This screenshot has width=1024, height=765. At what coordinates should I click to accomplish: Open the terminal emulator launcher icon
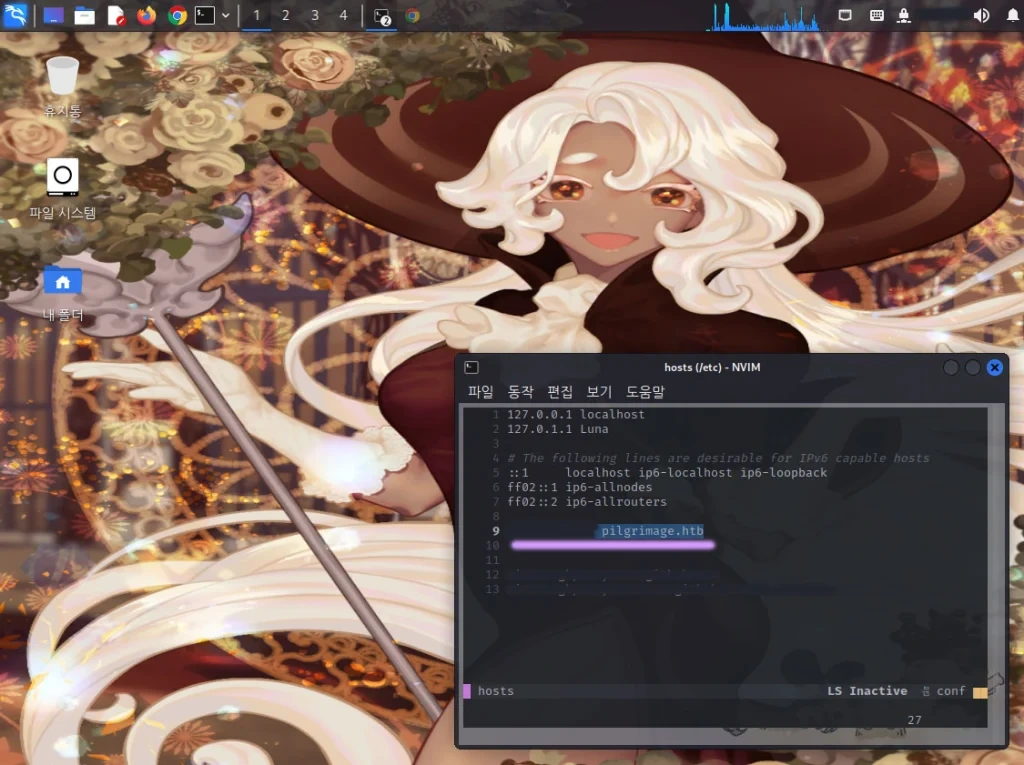[205, 15]
